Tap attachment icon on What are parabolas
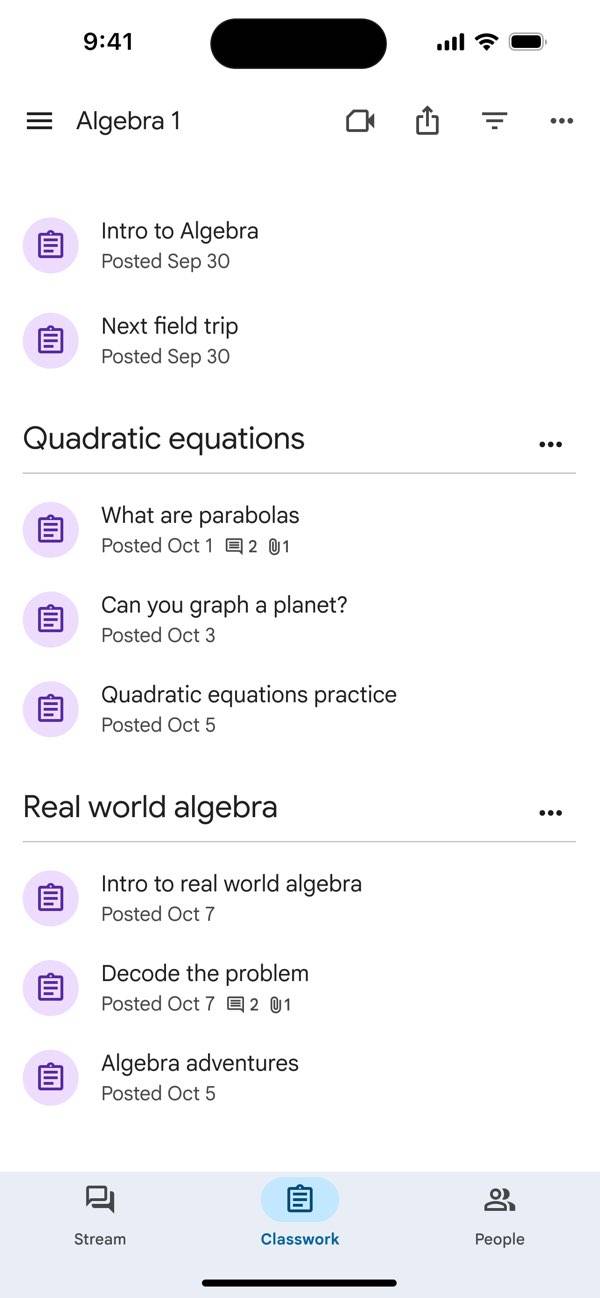This screenshot has width=600, height=1298. [x=275, y=547]
